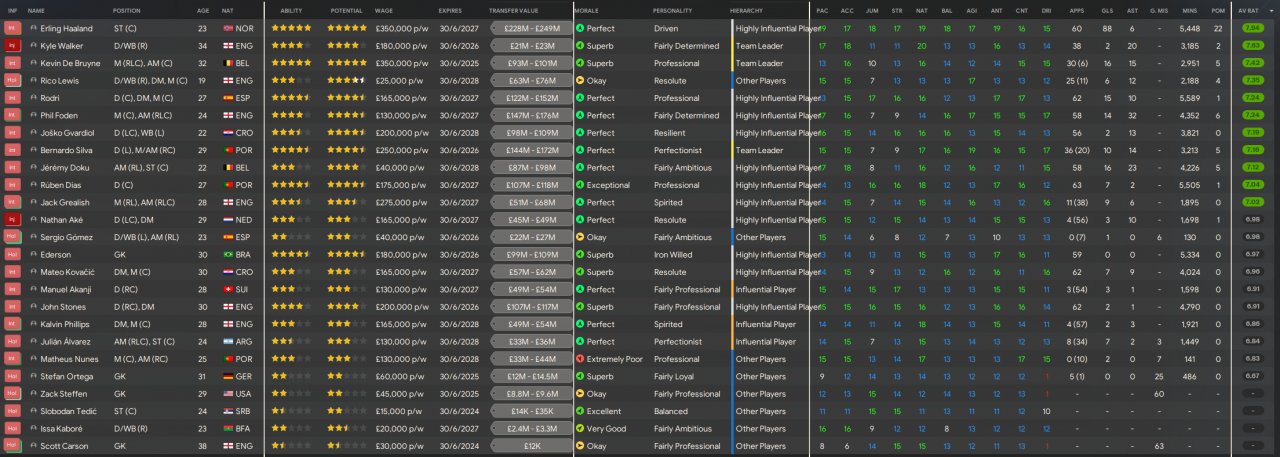Open Sergio Gómez's player profile
The height and width of the screenshot is (457, 1280).
[x=65, y=237]
